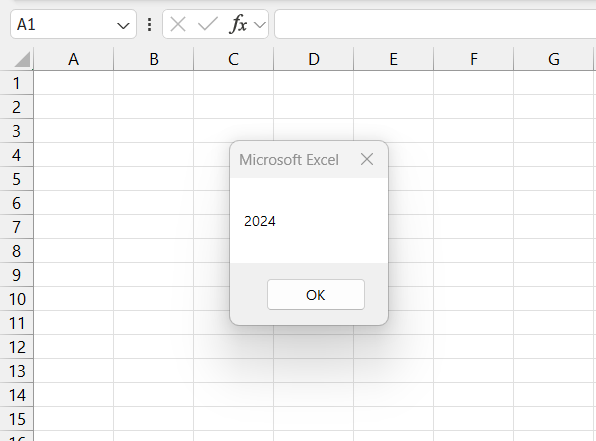Open Insert Function fx icon
This screenshot has height=441, width=596.
(x=238, y=25)
